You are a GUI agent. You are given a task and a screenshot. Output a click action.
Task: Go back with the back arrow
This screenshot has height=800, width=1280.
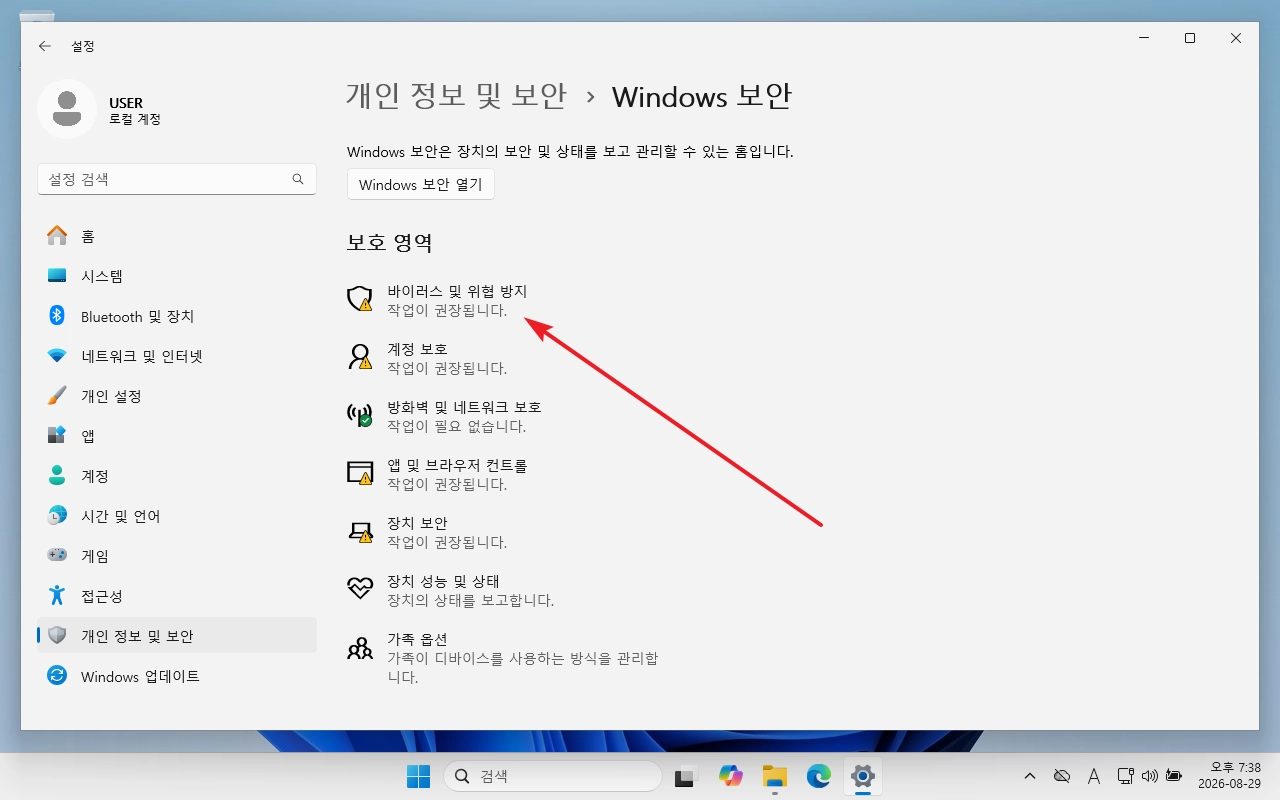(x=45, y=46)
